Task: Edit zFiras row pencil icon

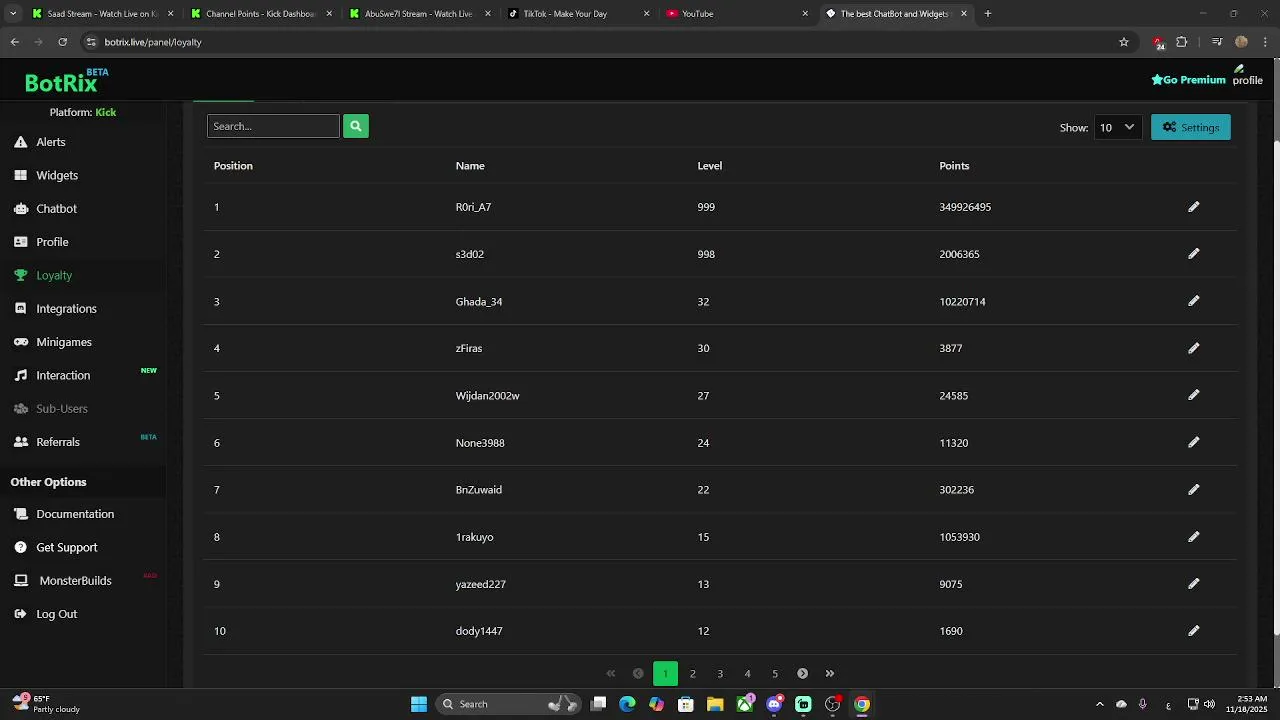Action: (x=1193, y=348)
